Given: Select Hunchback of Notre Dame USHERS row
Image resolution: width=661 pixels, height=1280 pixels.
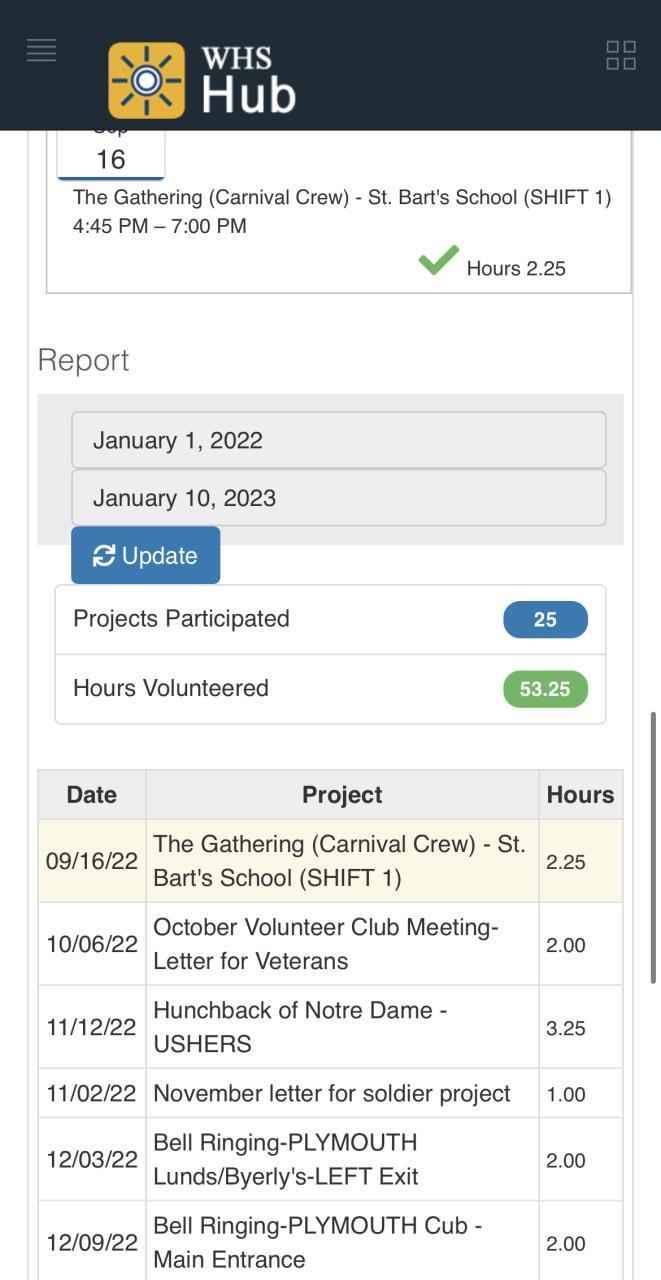Looking at the screenshot, I should pyautogui.click(x=340, y=1027).
